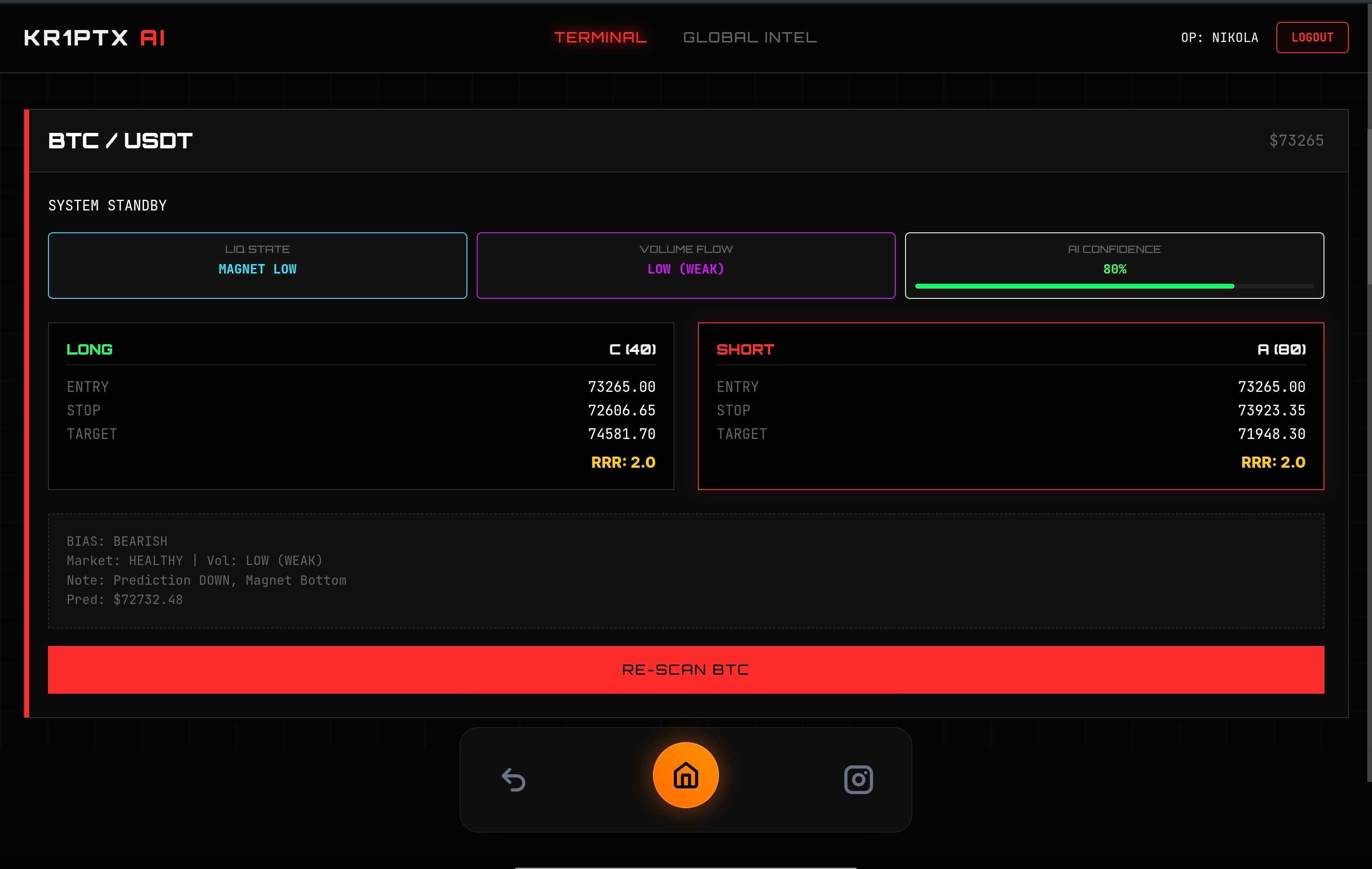Click the 80% confidence value
Image resolution: width=1372 pixels, height=869 pixels.
click(1114, 269)
